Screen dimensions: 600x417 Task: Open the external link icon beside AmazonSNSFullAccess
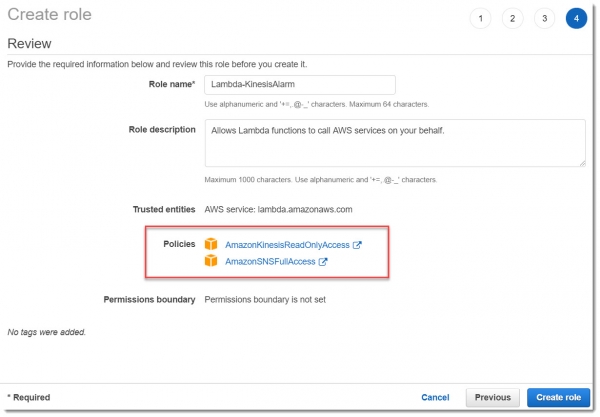click(x=323, y=262)
